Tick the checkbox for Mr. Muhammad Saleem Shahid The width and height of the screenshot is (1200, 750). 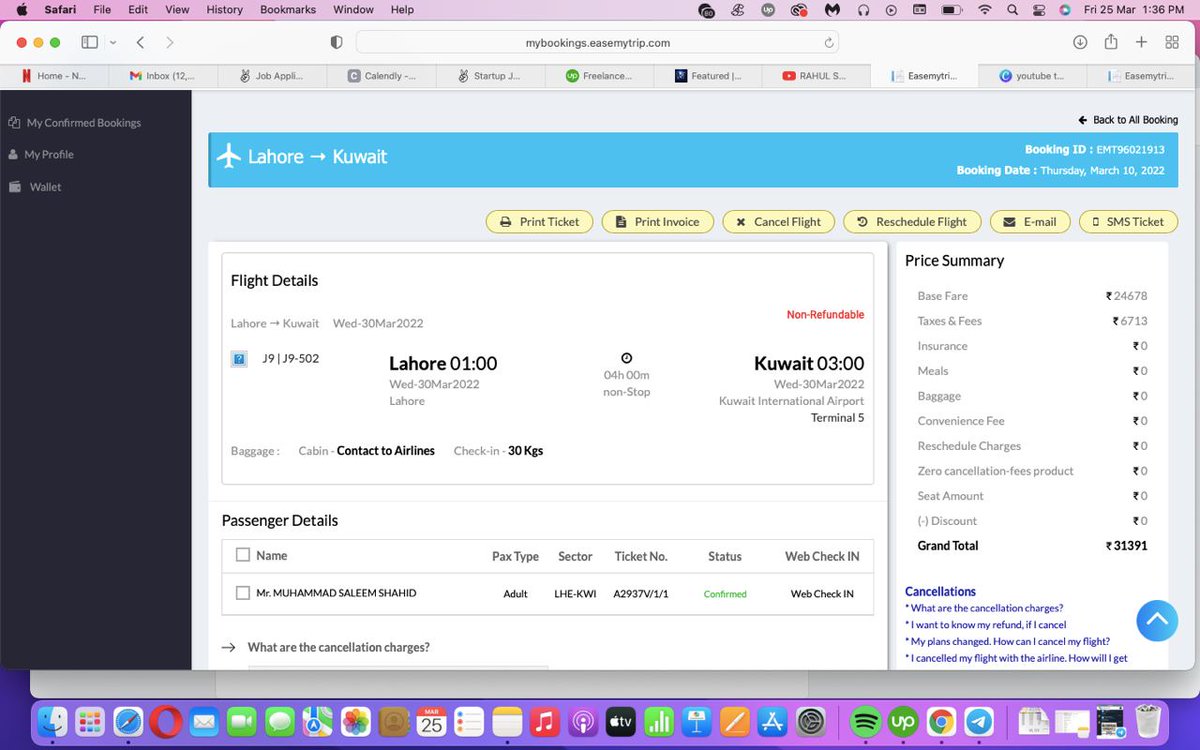243,593
